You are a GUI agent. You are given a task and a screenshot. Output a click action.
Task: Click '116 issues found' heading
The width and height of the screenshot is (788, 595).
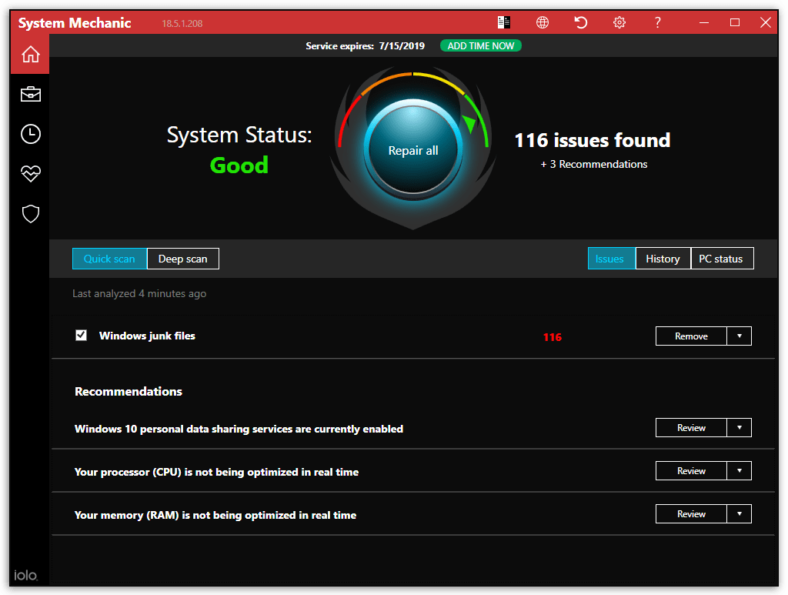[592, 140]
